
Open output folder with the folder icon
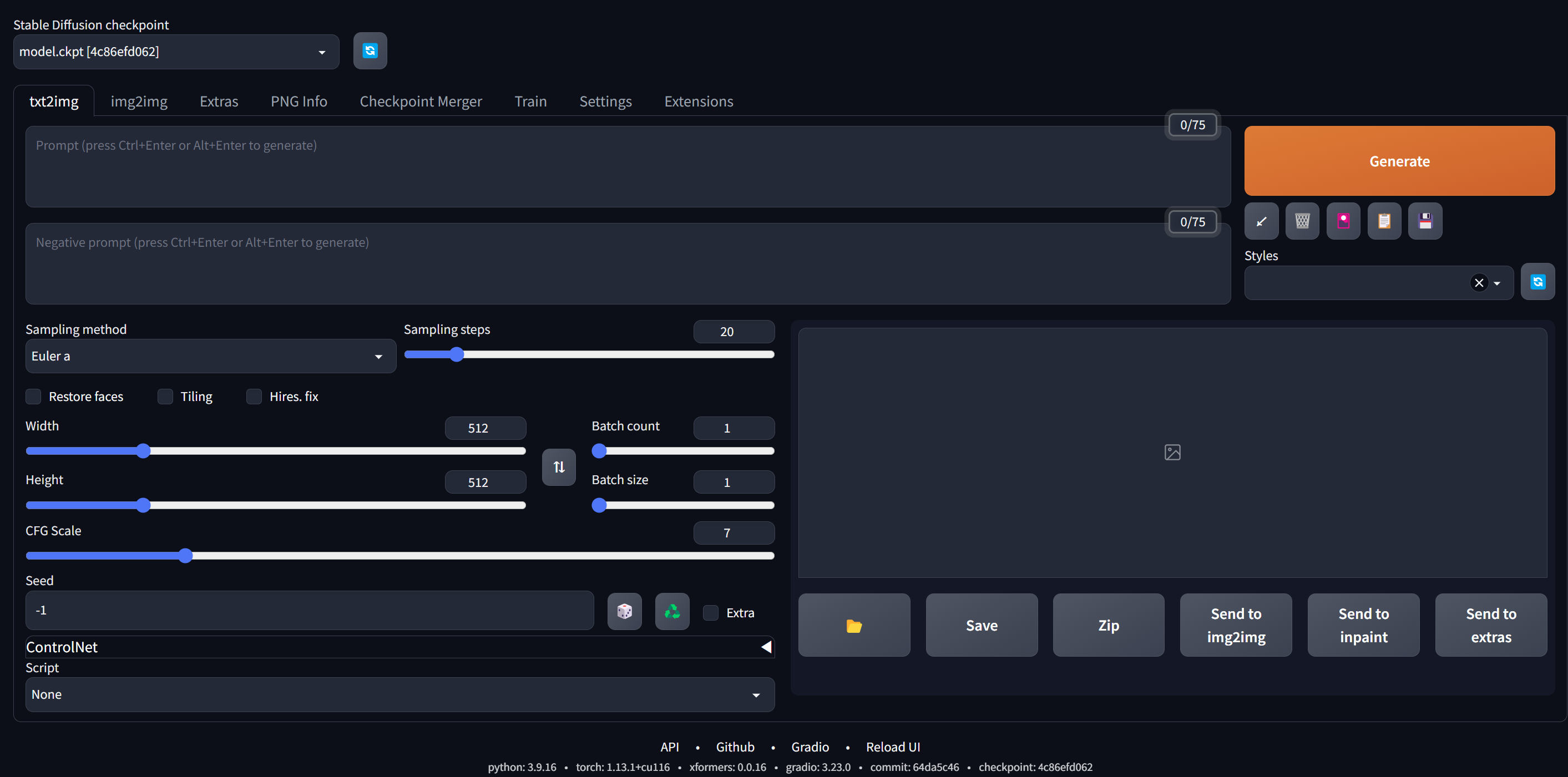click(x=854, y=625)
